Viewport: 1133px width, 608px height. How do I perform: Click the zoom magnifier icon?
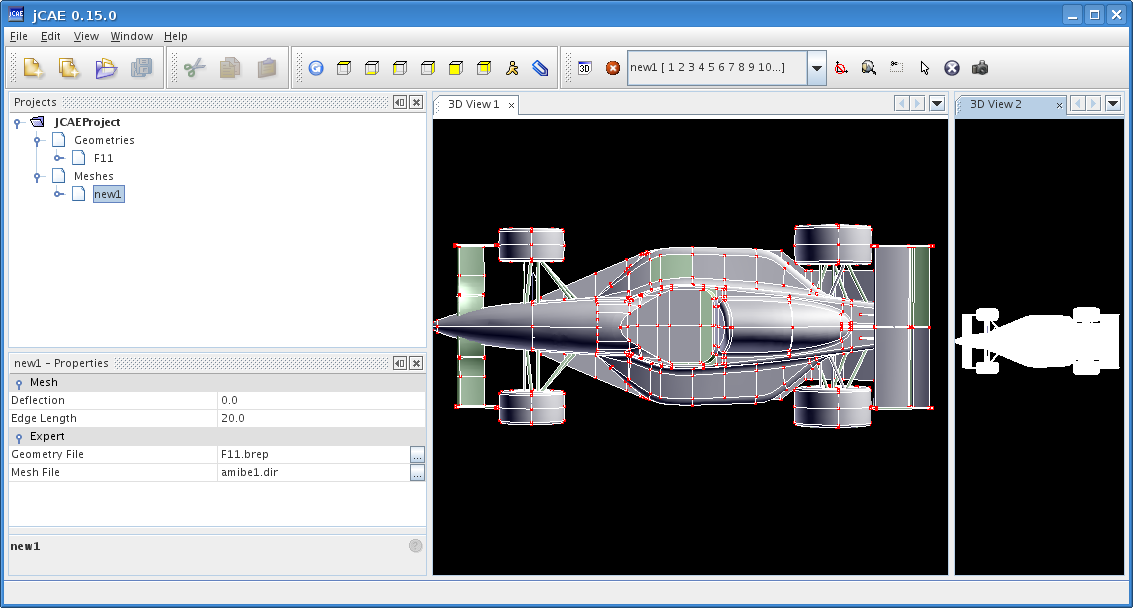[x=869, y=68]
